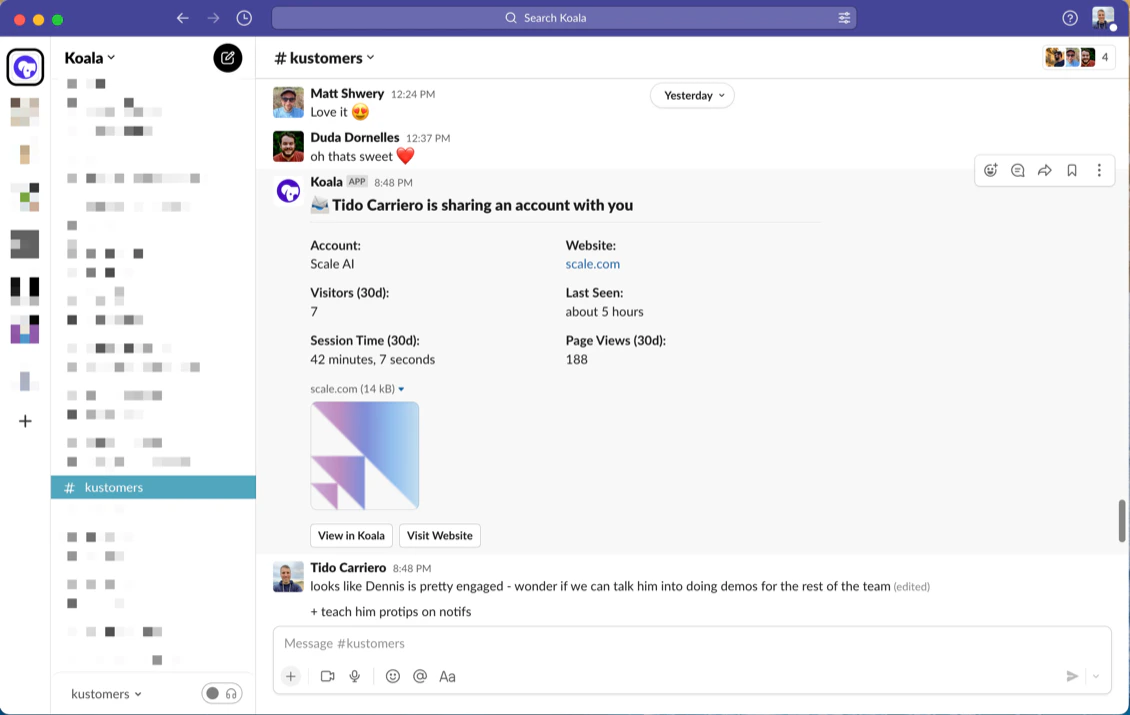The height and width of the screenshot is (715, 1130).
Task: Click View in Koala button
Action: tap(352, 536)
